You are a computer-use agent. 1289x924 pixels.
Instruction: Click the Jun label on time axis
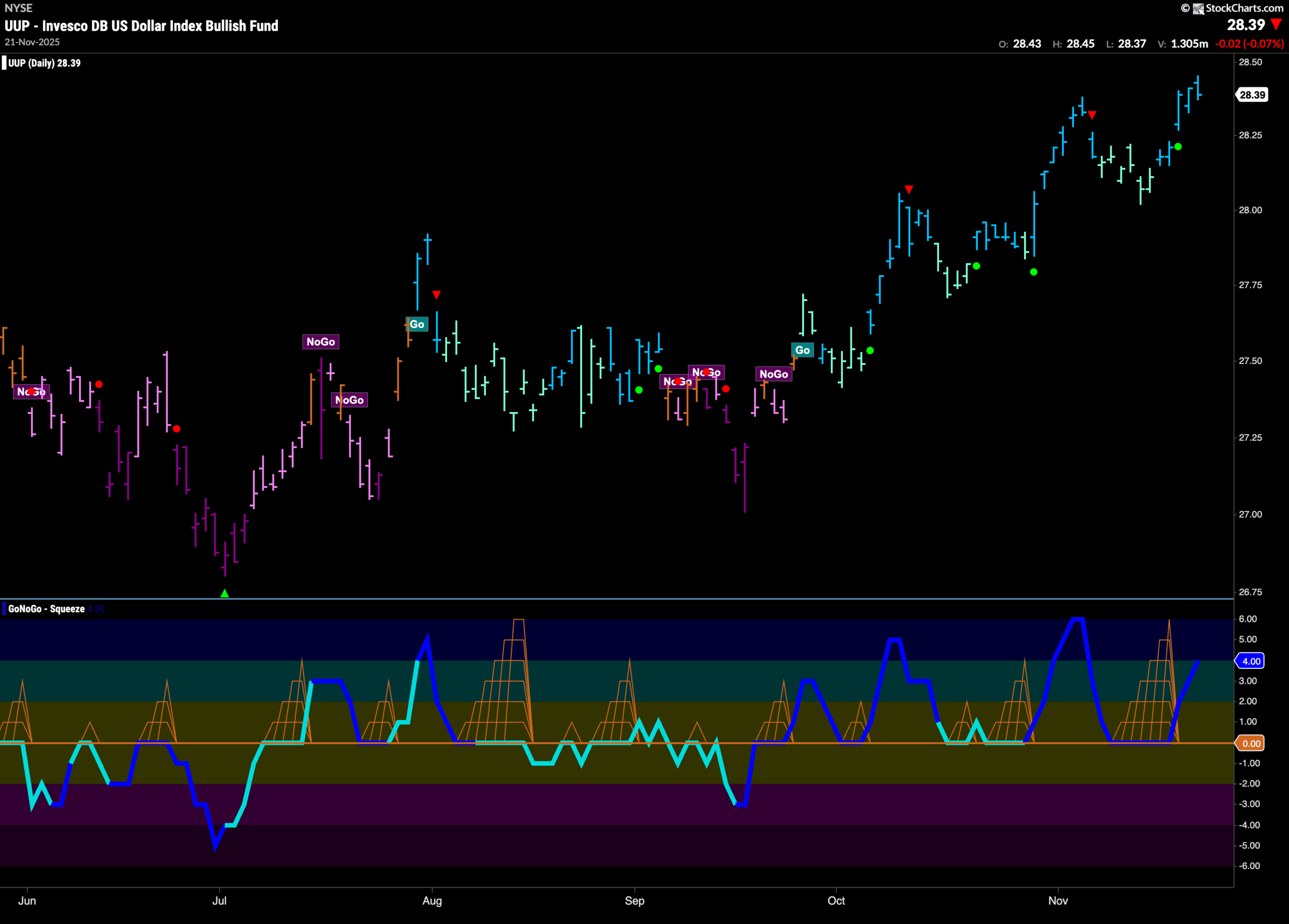pos(27,901)
